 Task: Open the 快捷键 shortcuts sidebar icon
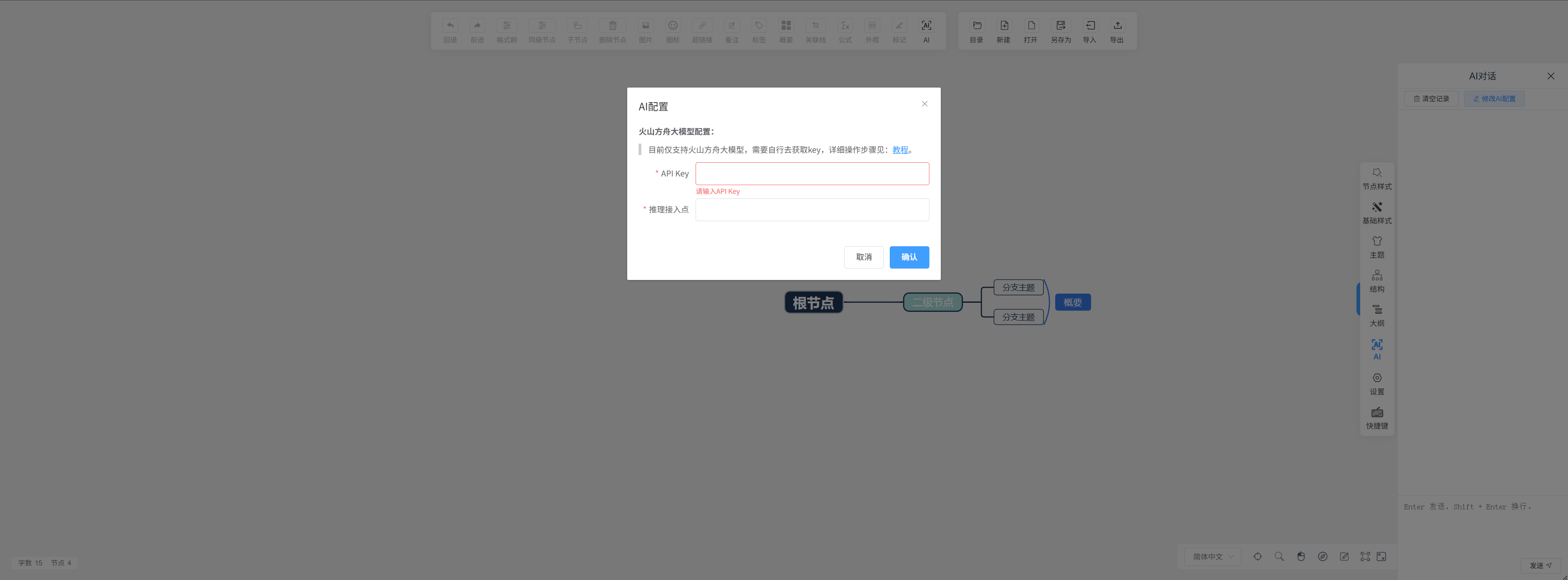[x=1376, y=418]
